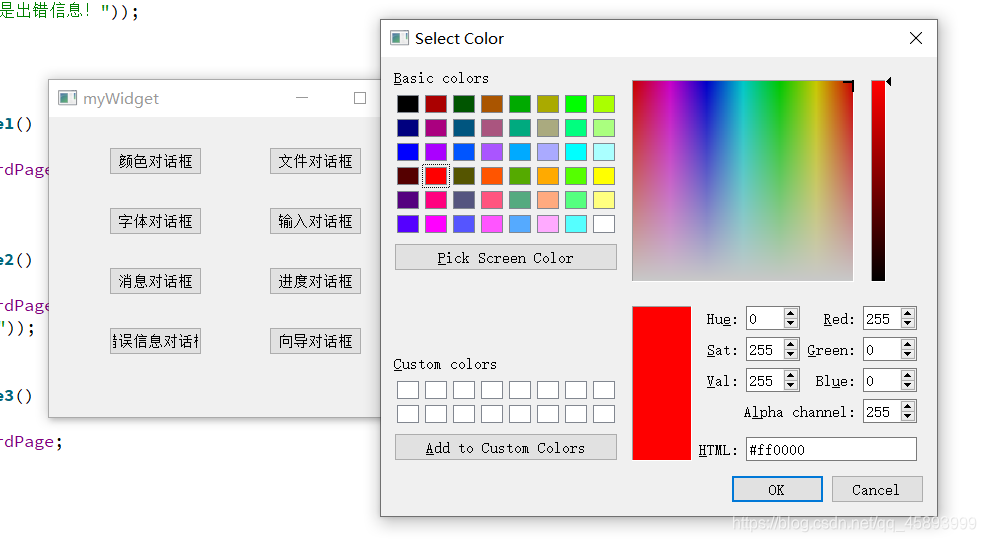Select the dark green swatch in first row

click(x=463, y=104)
